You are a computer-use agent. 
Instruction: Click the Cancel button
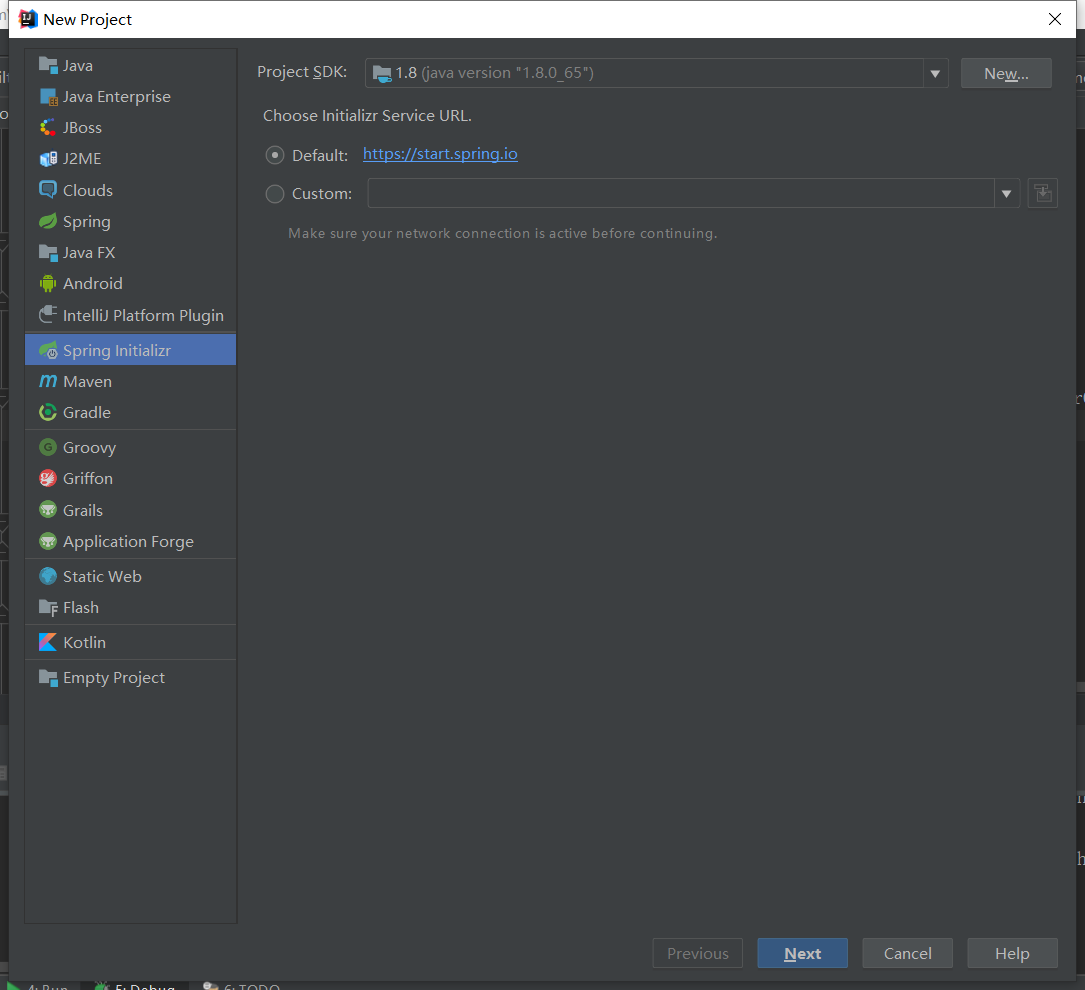(x=907, y=953)
